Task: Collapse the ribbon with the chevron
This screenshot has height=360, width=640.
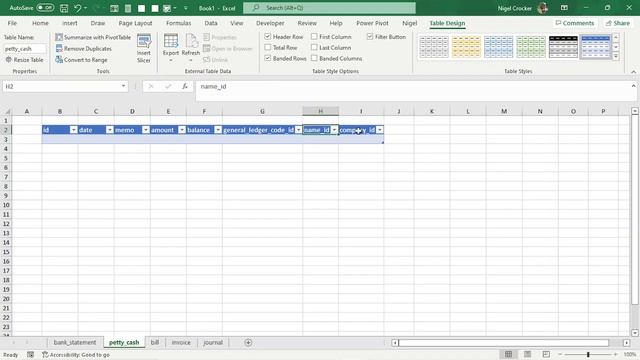Action: [633, 72]
